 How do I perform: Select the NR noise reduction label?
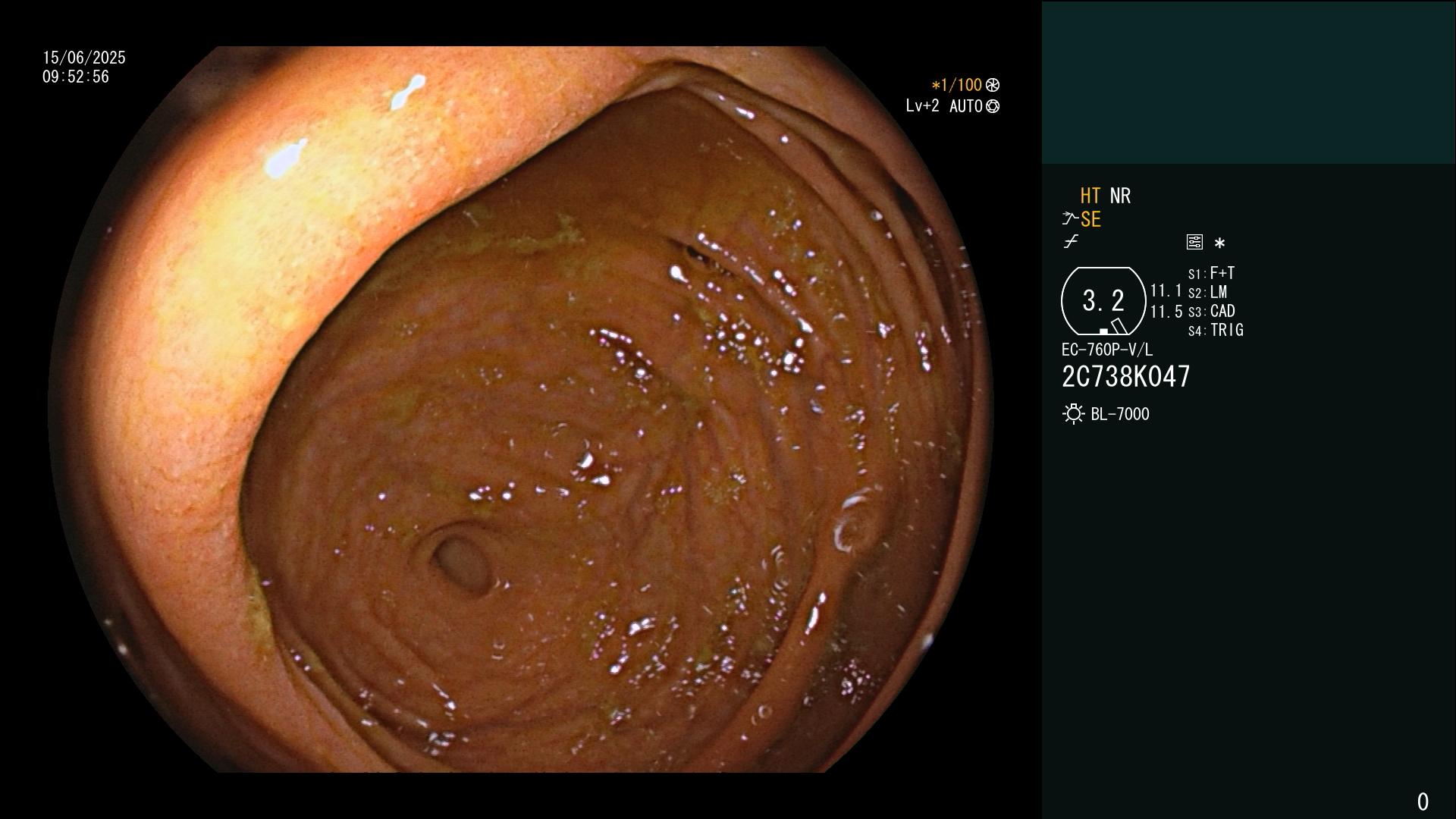(x=1120, y=196)
